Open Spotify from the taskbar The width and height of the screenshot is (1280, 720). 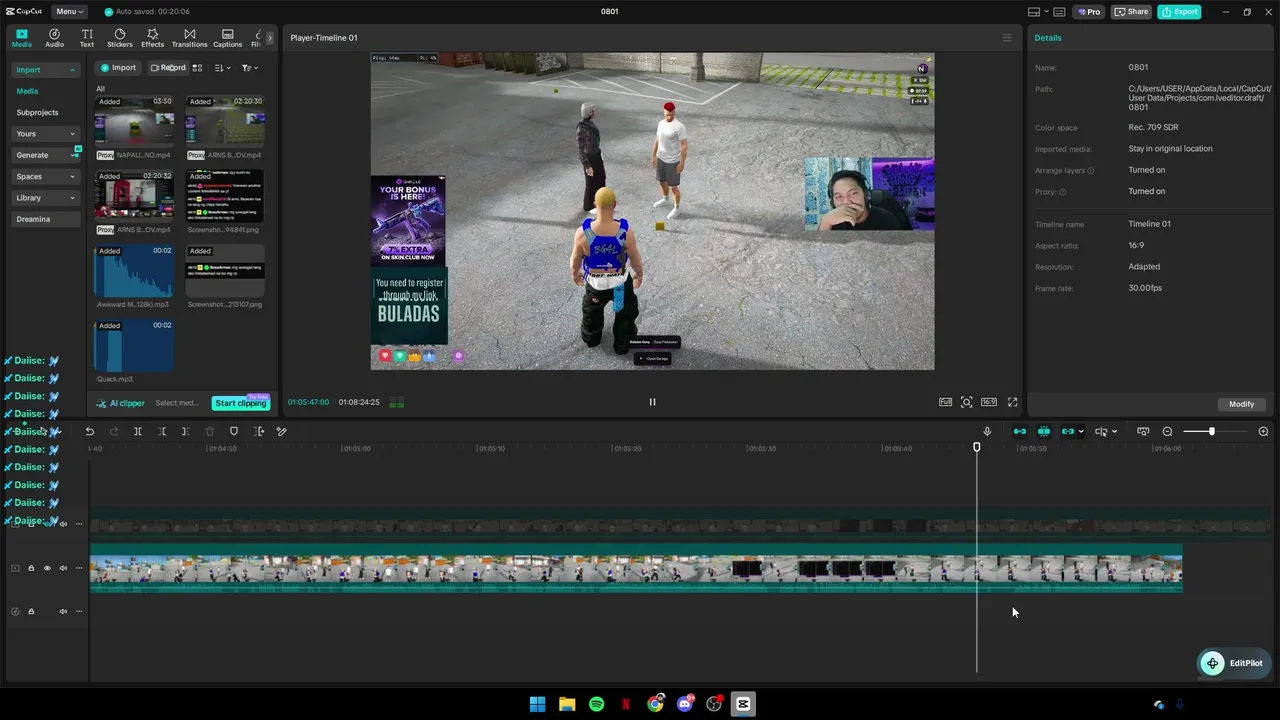pyautogui.click(x=596, y=704)
